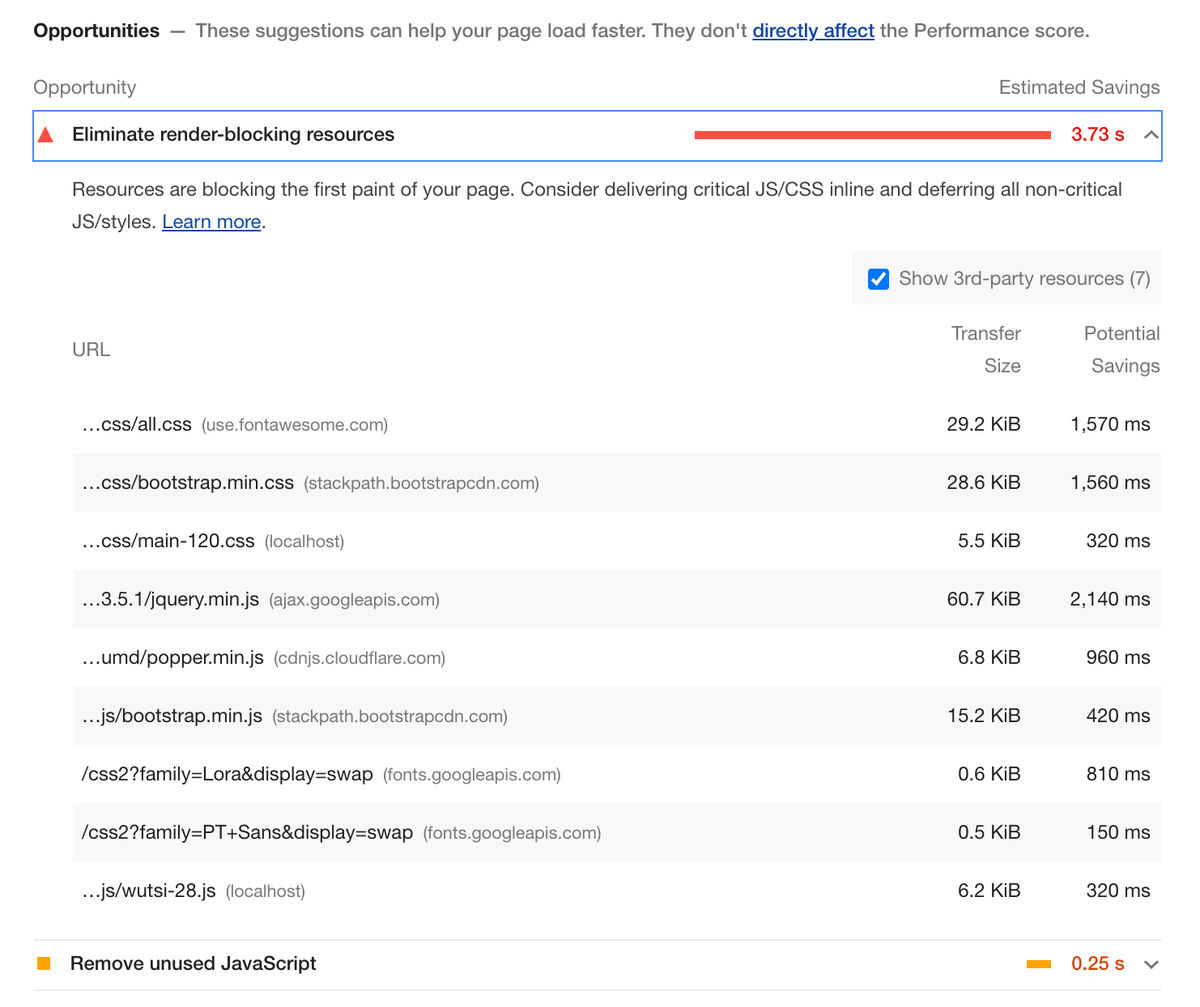Select the 60.7 KiB transfer size cell

(983, 600)
